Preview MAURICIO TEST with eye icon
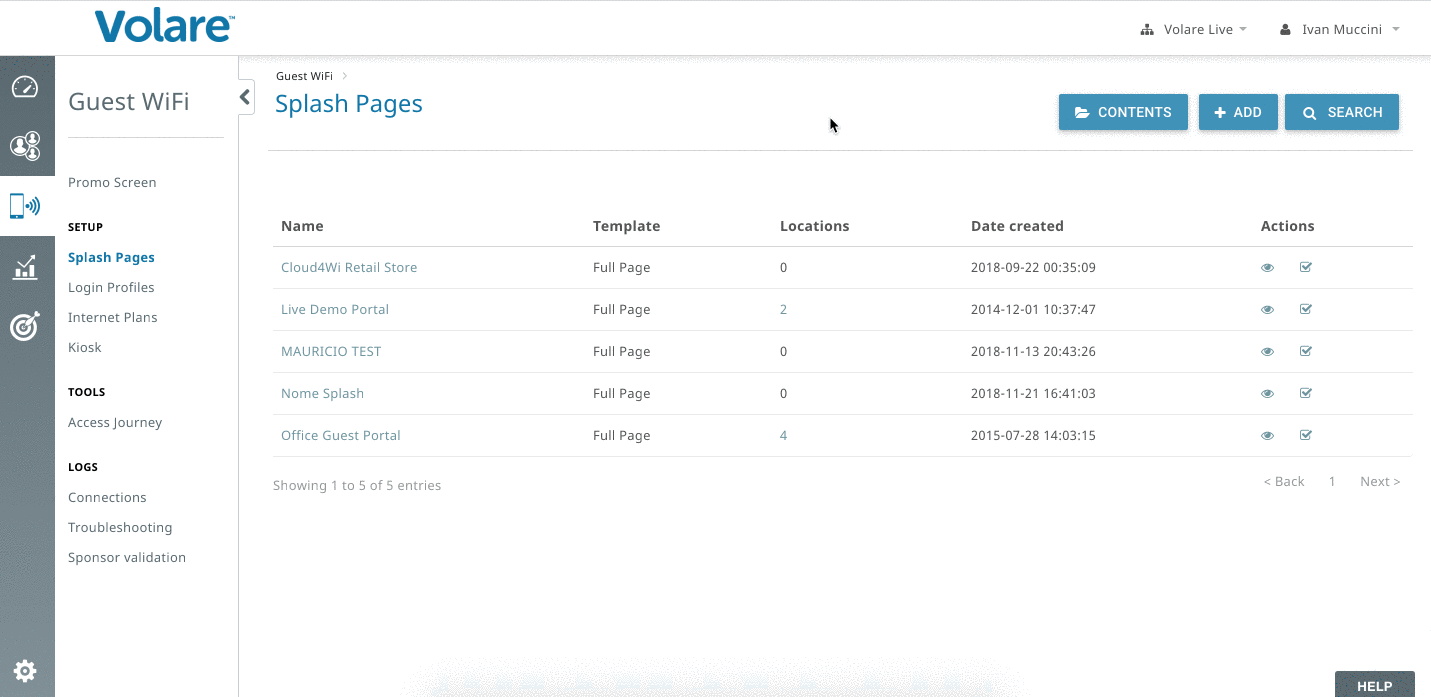Screen dimensions: 1431x697 [1267, 352]
